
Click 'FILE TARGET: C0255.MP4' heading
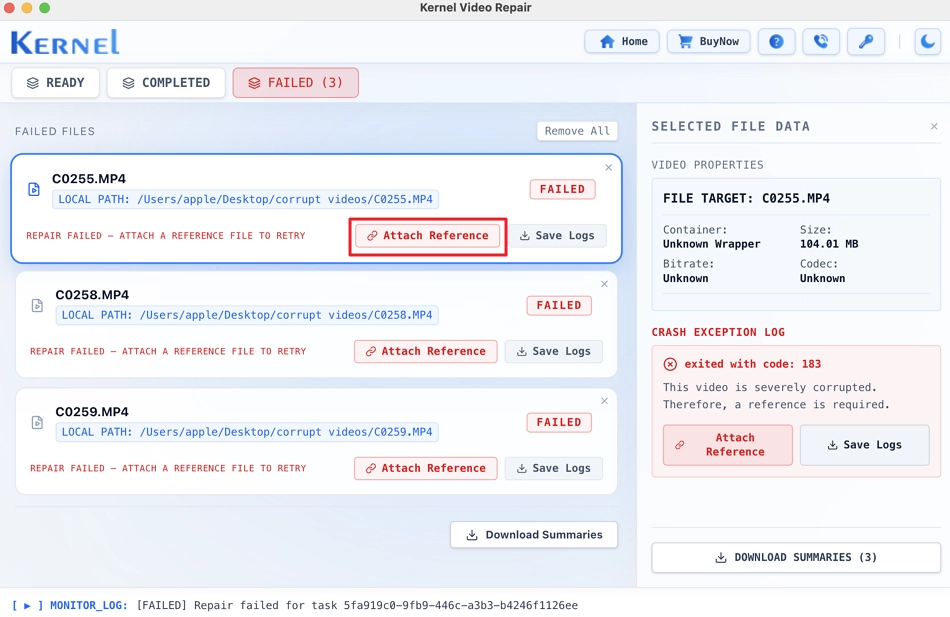746,199
